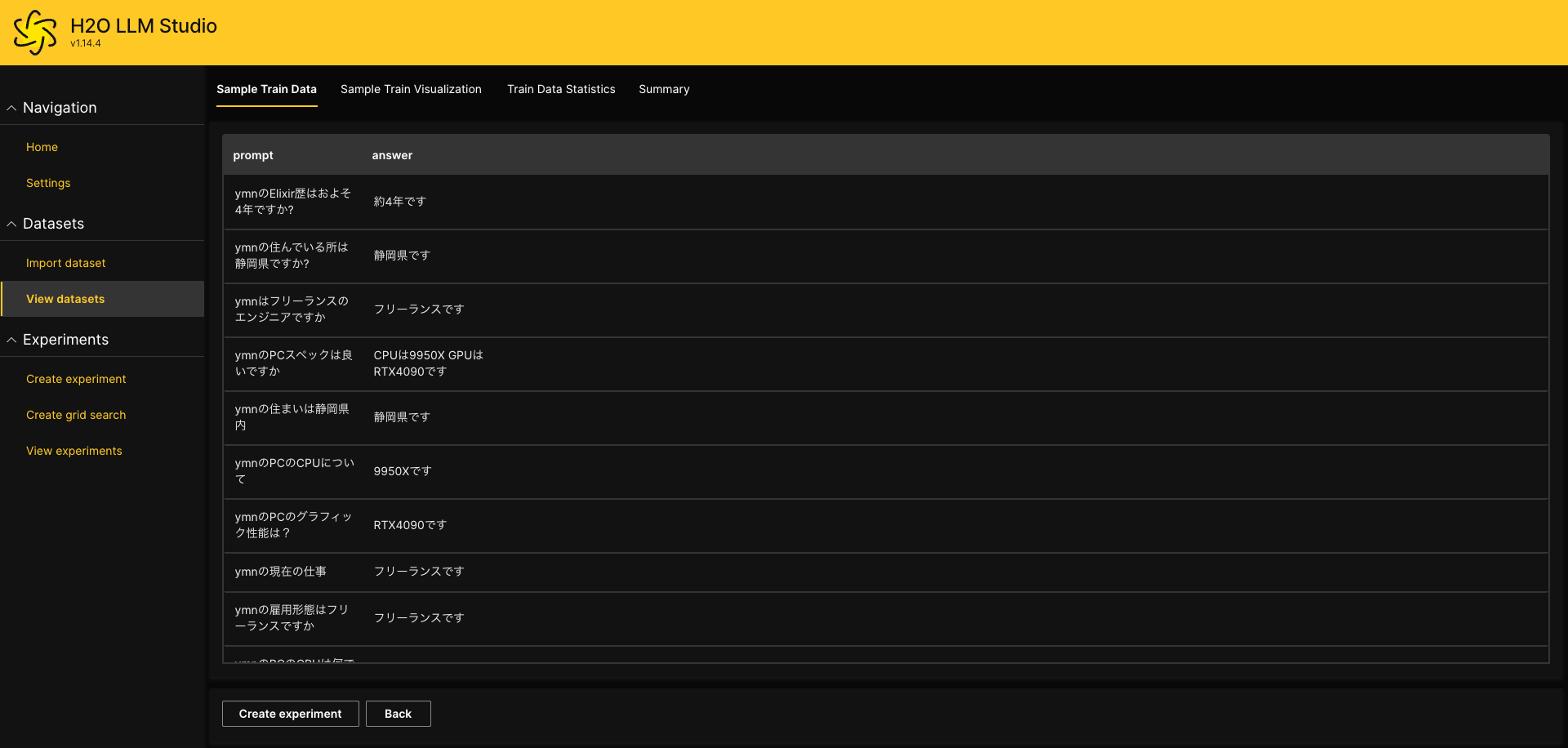Open Settings in the sidebar
This screenshot has width=1568, height=748.
point(48,183)
